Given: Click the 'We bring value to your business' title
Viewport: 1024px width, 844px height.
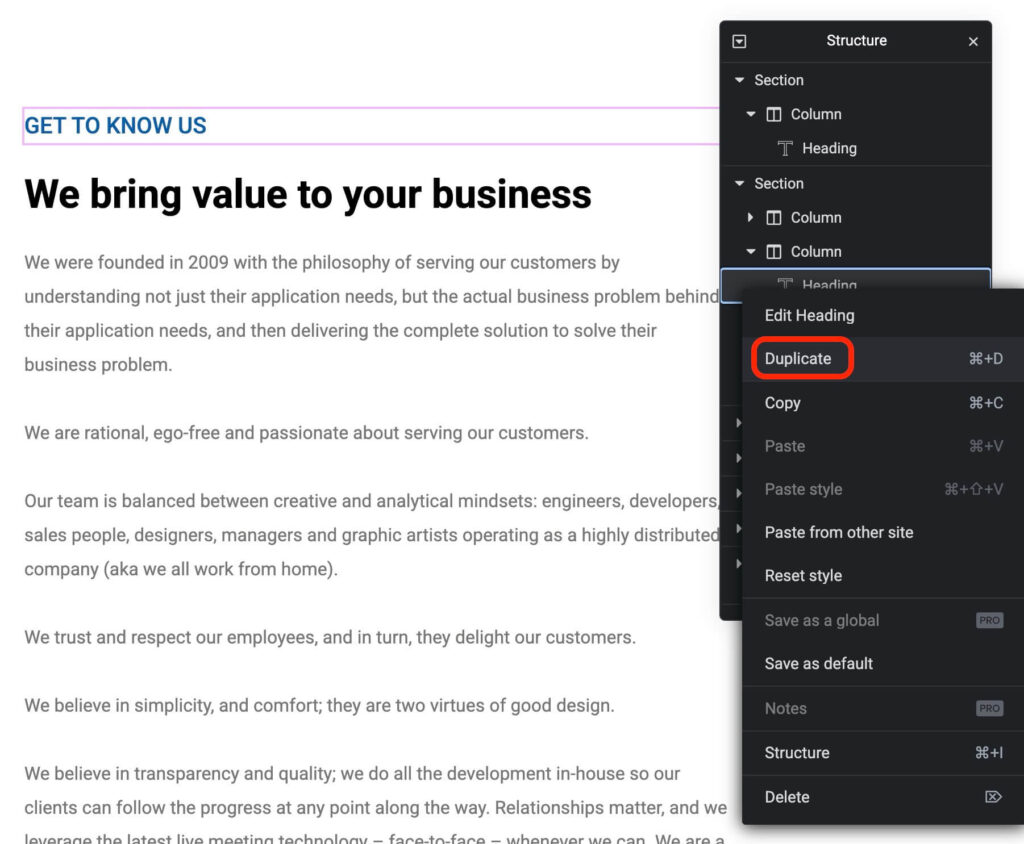Looking at the screenshot, I should point(307,194).
